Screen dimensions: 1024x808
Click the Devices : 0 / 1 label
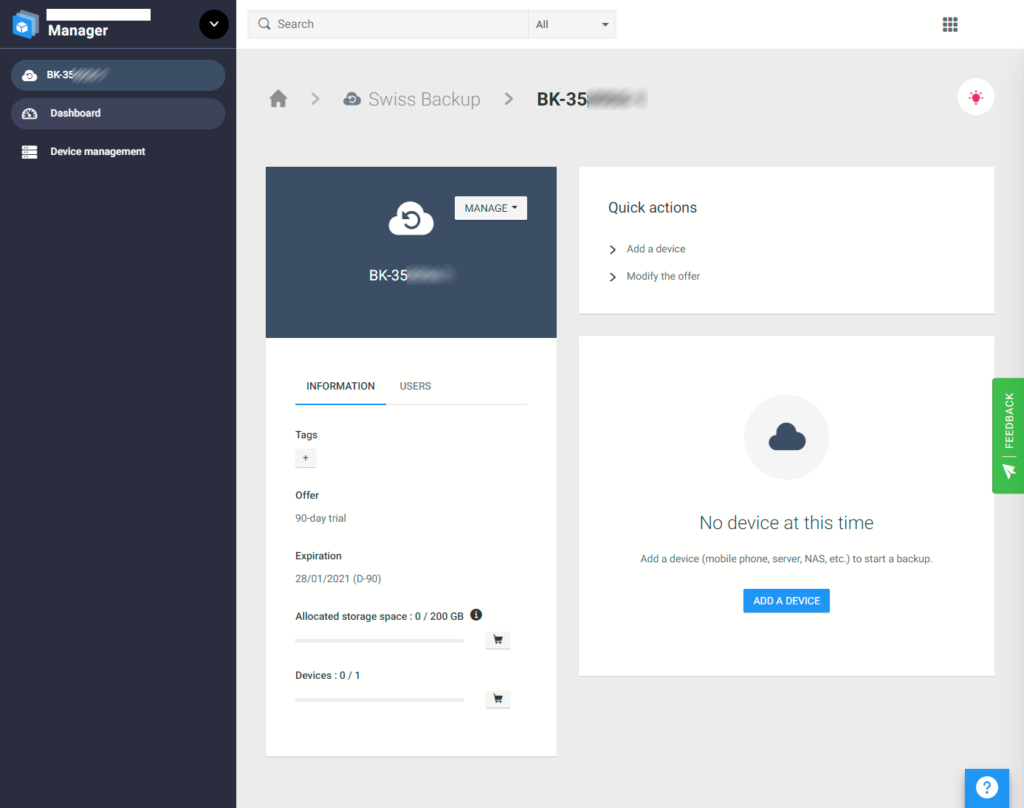(327, 675)
